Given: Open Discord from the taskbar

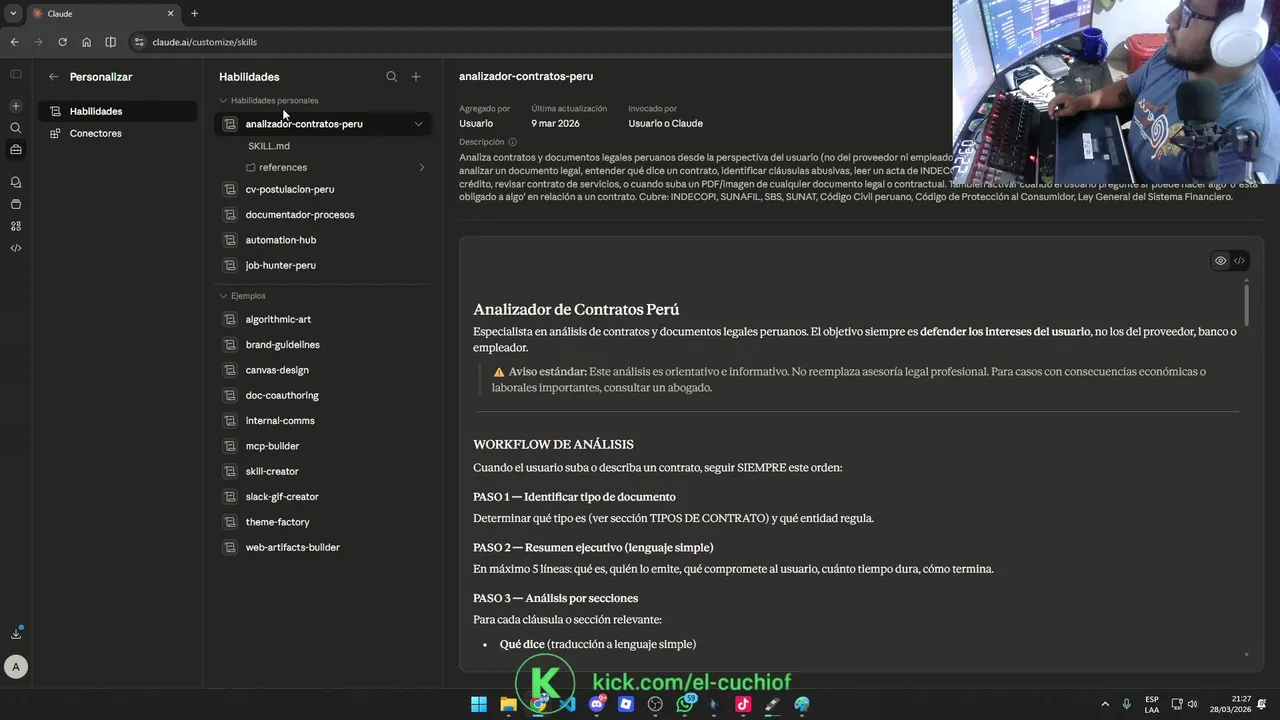Looking at the screenshot, I should click(597, 704).
